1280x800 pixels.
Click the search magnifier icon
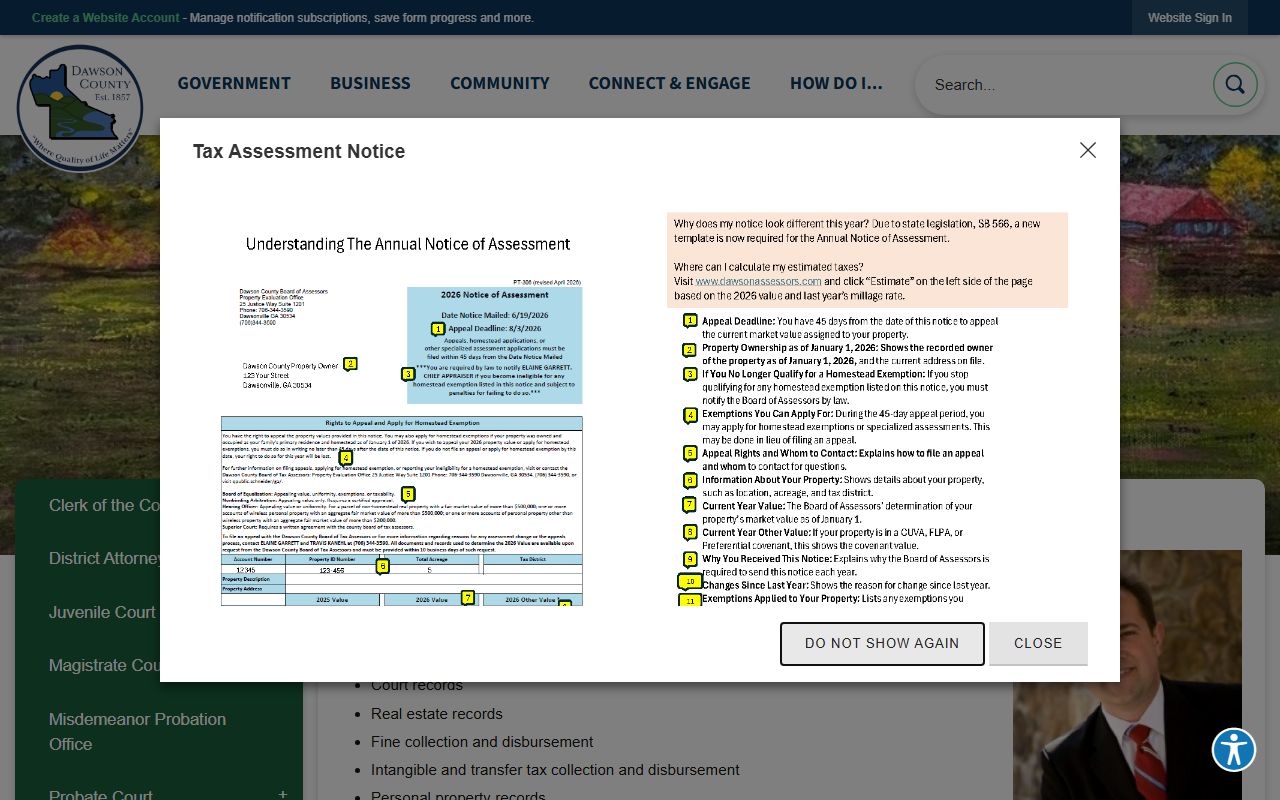point(1235,85)
